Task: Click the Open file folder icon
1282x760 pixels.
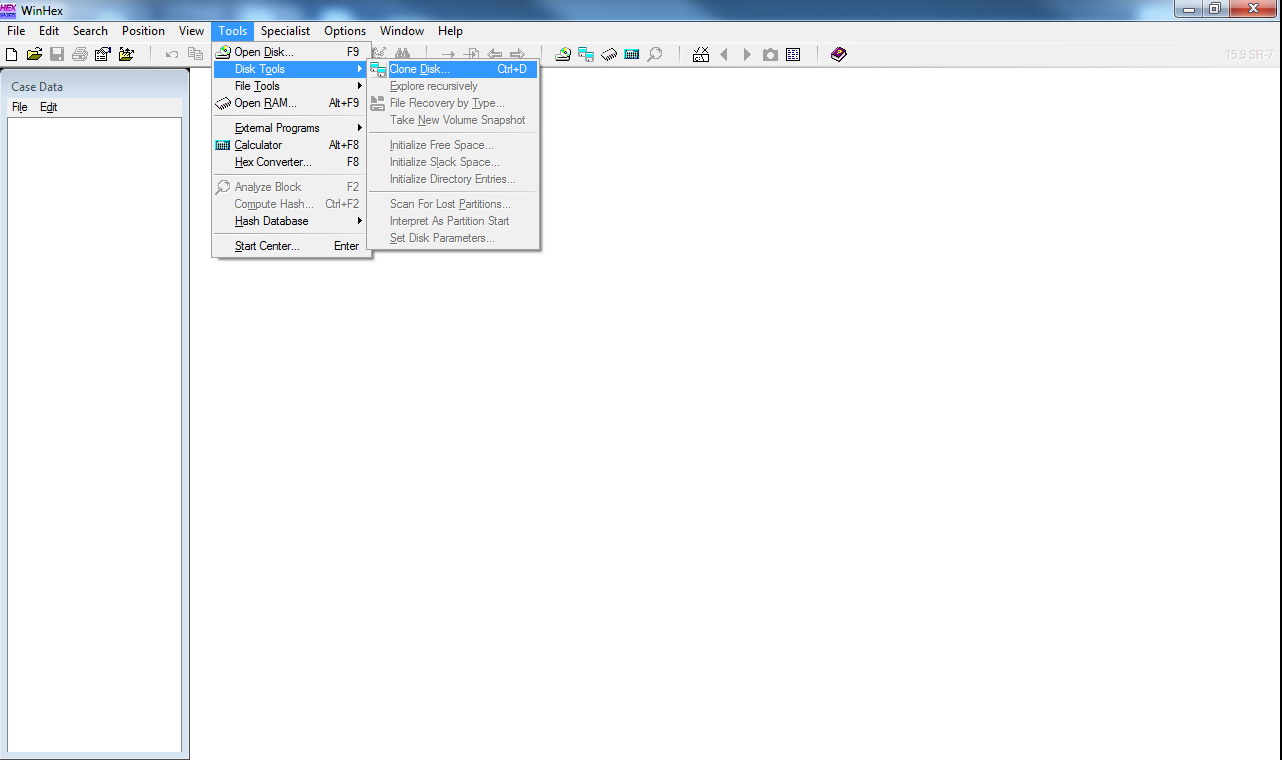Action: click(x=34, y=54)
